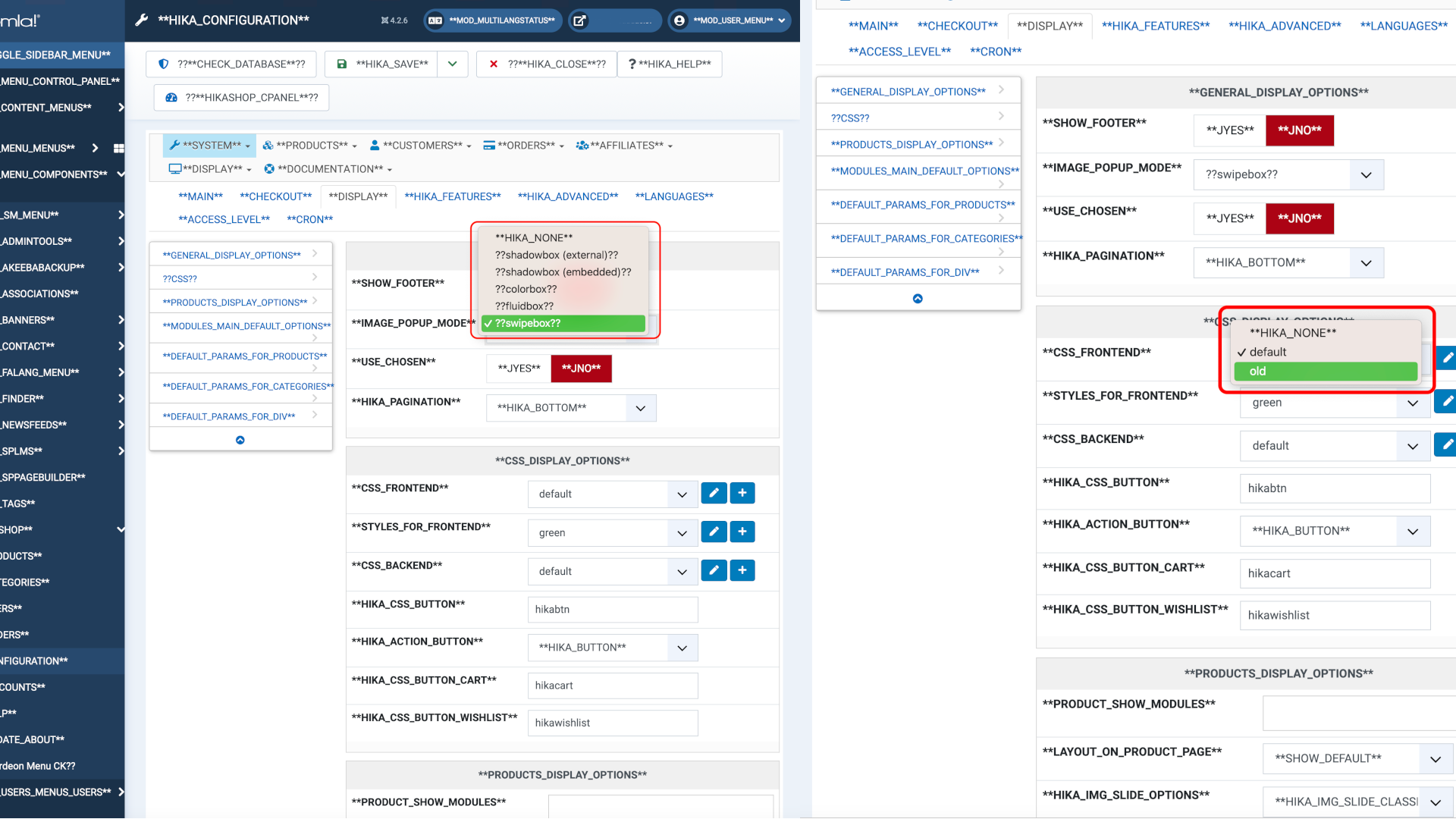Set USE_CHOSEN to JYES in left panel

[x=519, y=369]
